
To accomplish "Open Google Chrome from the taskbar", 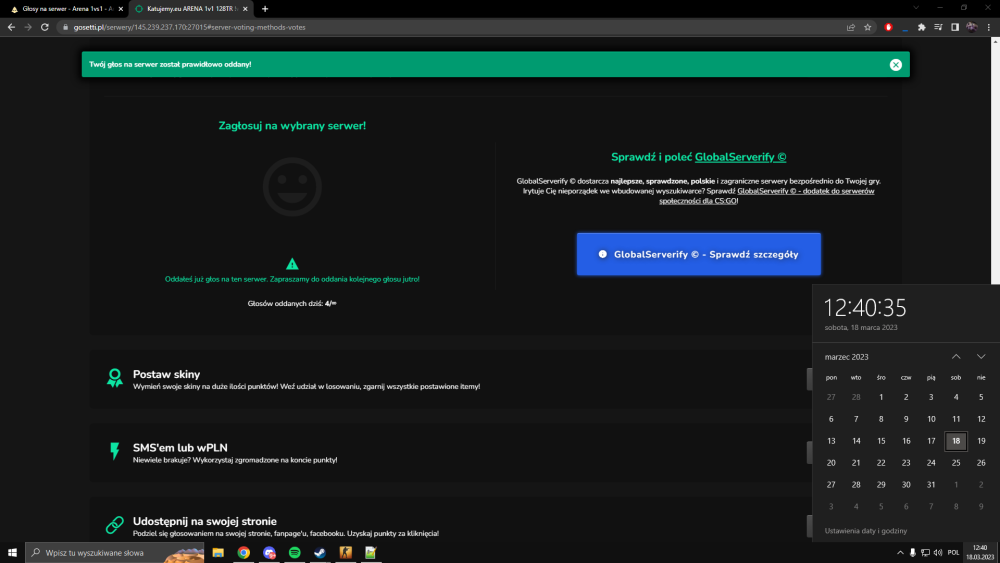I will [244, 553].
